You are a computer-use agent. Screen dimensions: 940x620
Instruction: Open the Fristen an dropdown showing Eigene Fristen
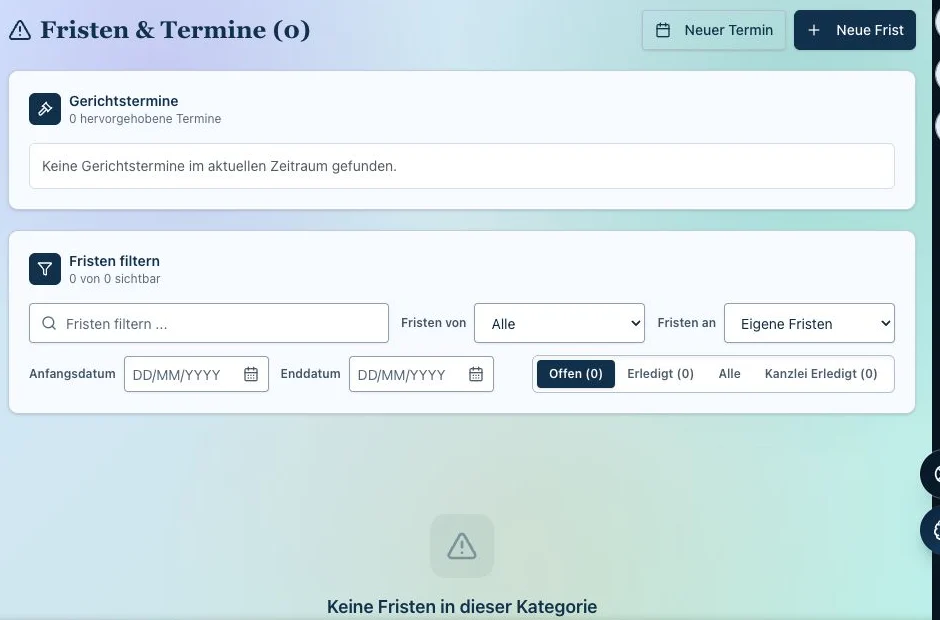click(x=809, y=323)
